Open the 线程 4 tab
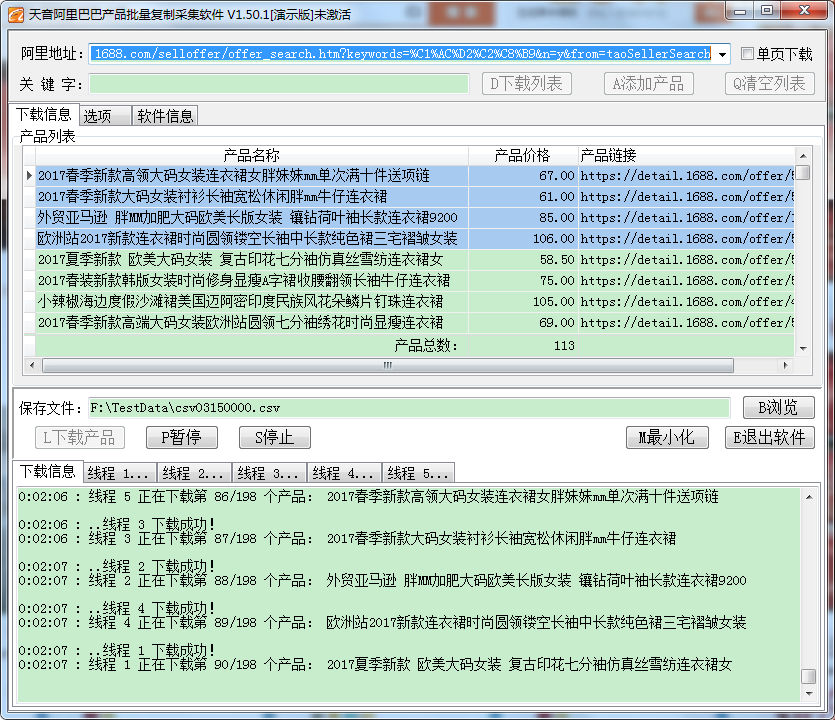The width and height of the screenshot is (835, 720). click(345, 473)
